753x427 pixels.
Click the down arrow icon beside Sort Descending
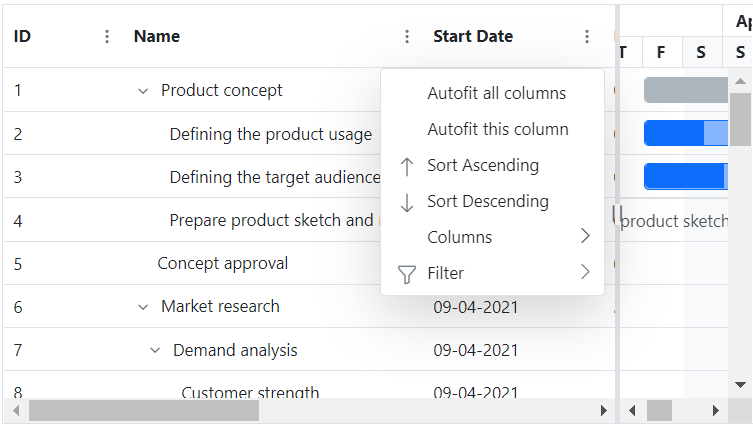(x=407, y=202)
